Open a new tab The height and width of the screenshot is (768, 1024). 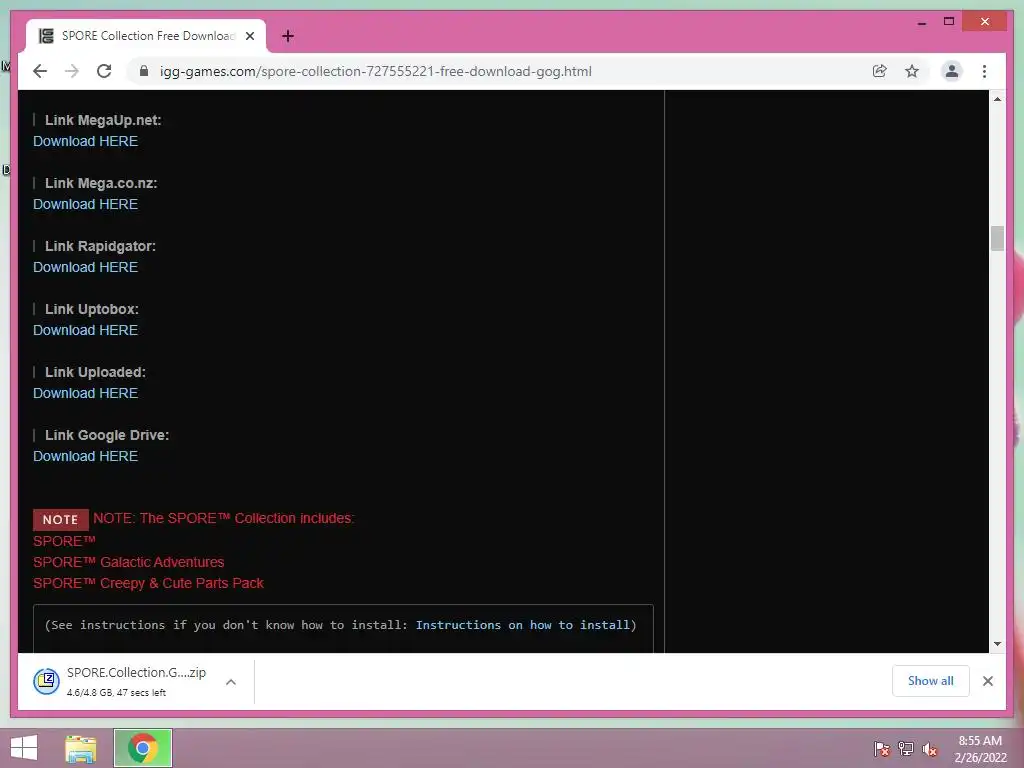coord(287,36)
